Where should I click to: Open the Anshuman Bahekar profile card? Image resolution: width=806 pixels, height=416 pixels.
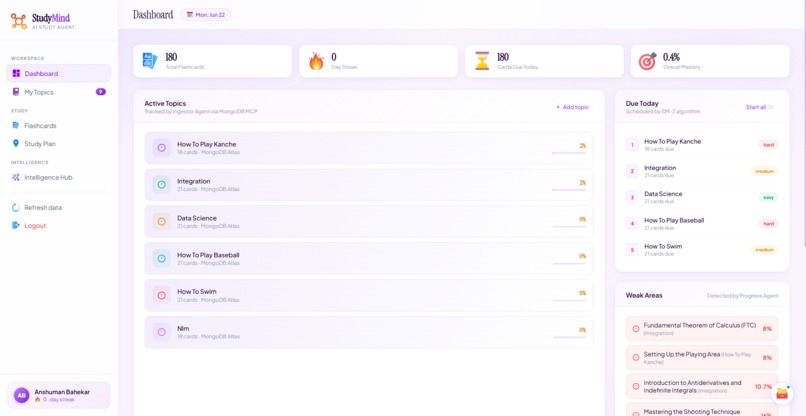(x=59, y=395)
